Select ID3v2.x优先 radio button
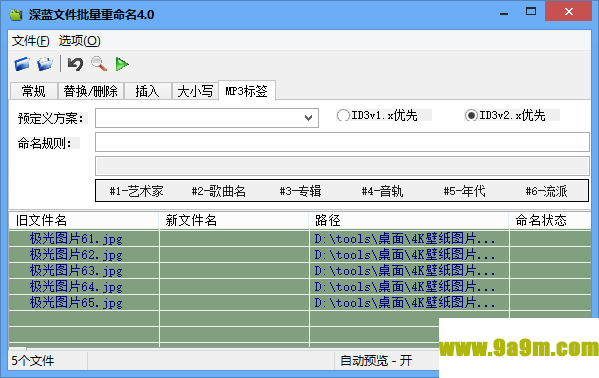The height and width of the screenshot is (378, 599). [471, 115]
